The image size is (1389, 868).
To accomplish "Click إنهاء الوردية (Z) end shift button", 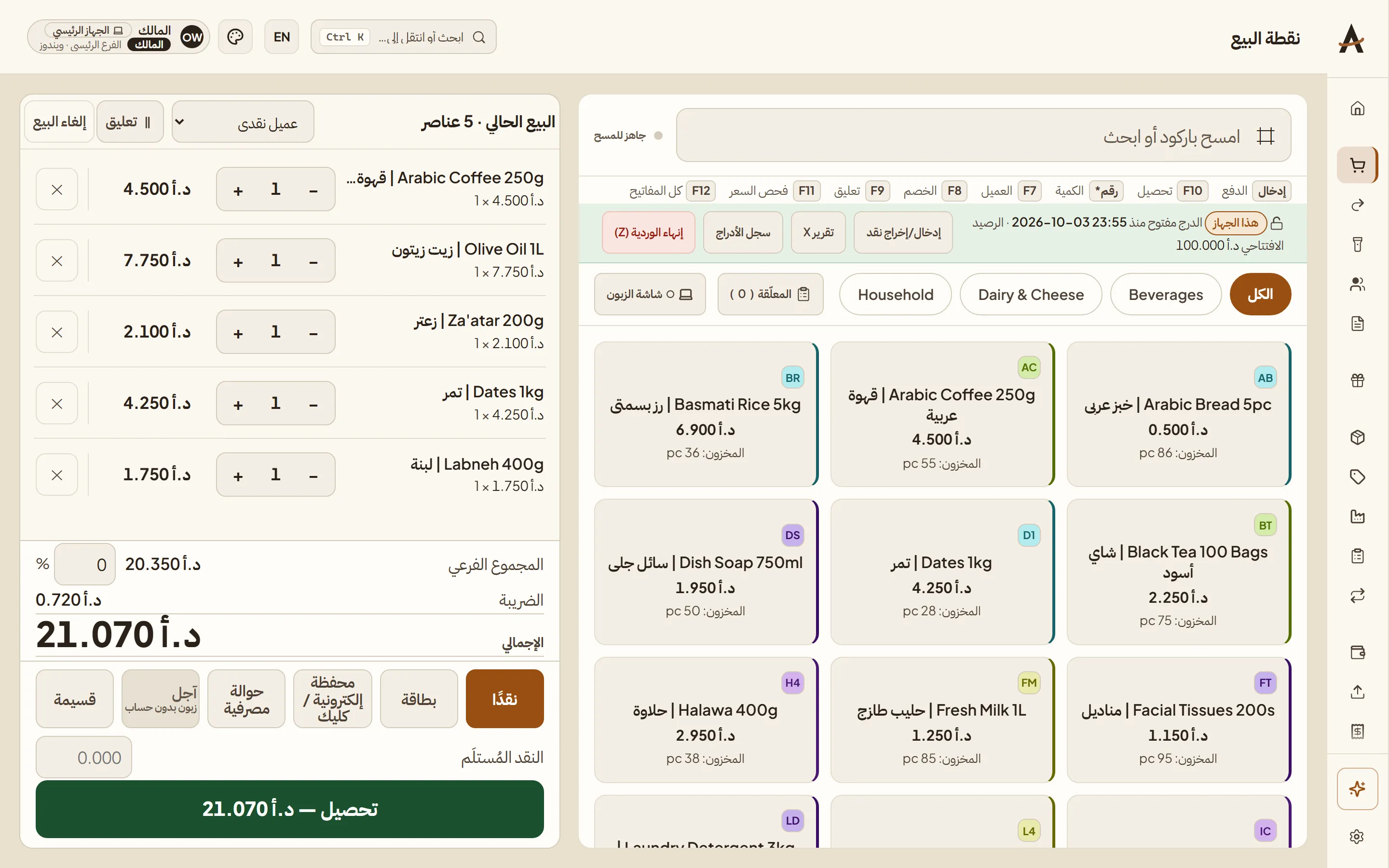I will pyautogui.click(x=649, y=232).
